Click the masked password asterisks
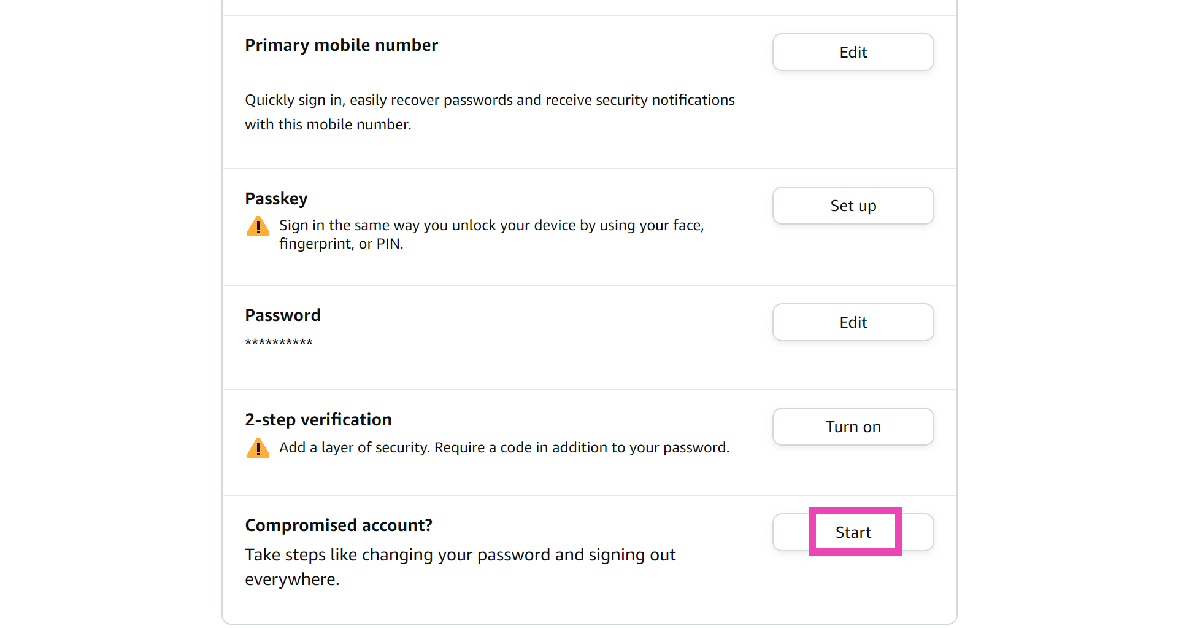Screen dimensions: 1200x628 pos(279,344)
